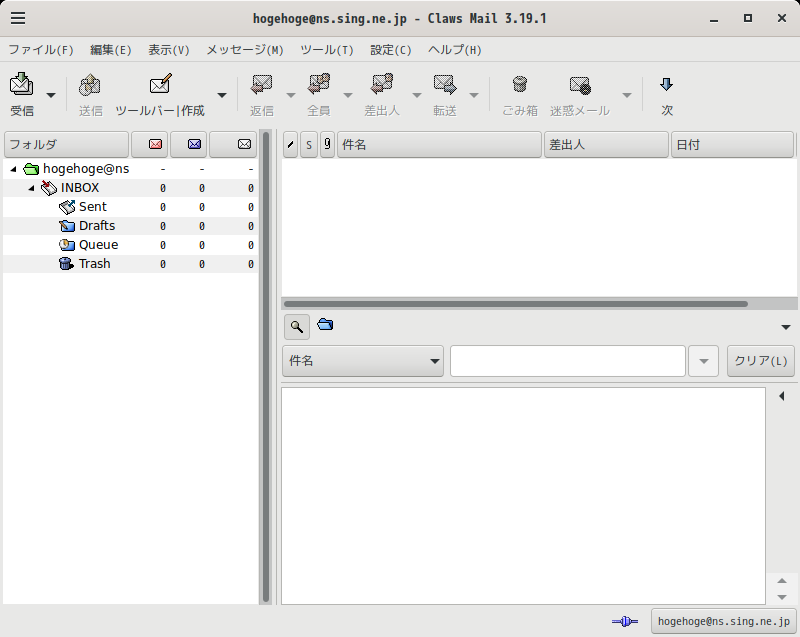Image resolution: width=800 pixels, height=637 pixels.
Task: Open the ファイル(F) menu
Action: tap(41, 50)
